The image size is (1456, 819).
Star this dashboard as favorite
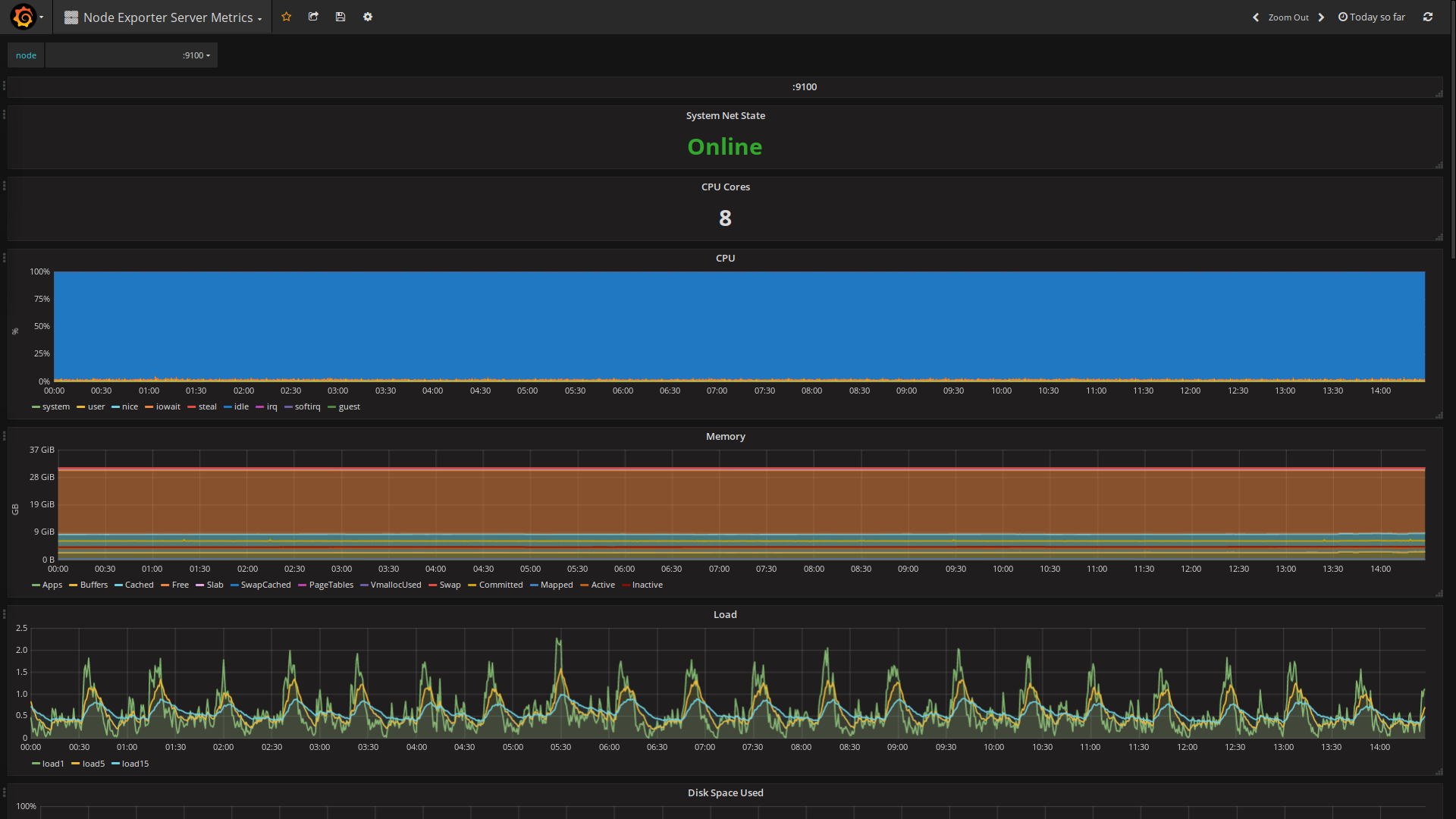coord(287,17)
